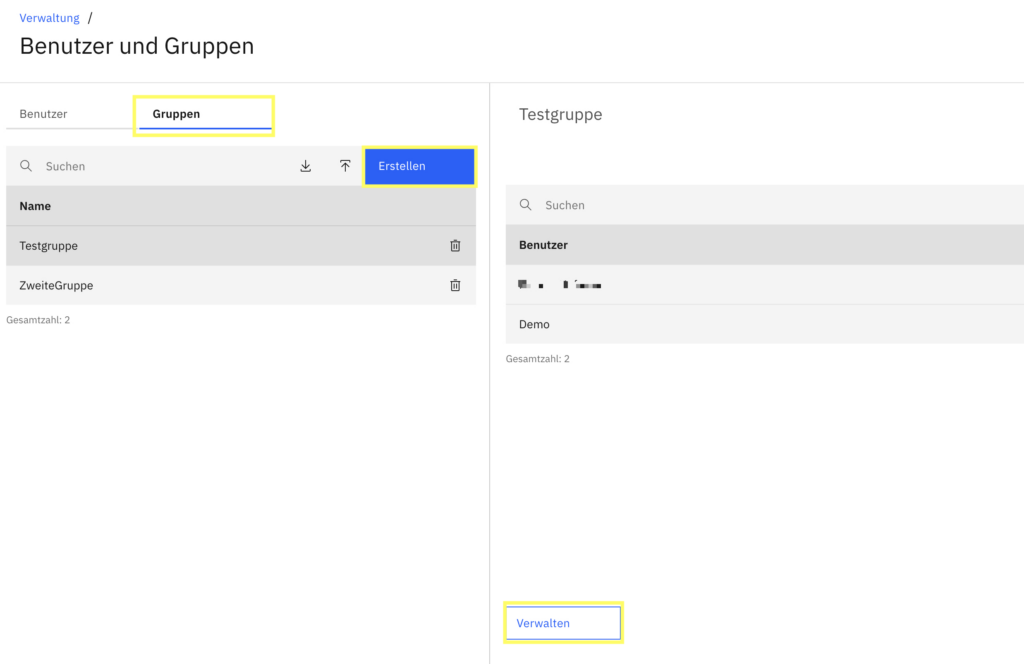Viewport: 1024px width, 664px height.
Task: Click the upload arrow icon in groups toolbar
Action: pos(345,166)
